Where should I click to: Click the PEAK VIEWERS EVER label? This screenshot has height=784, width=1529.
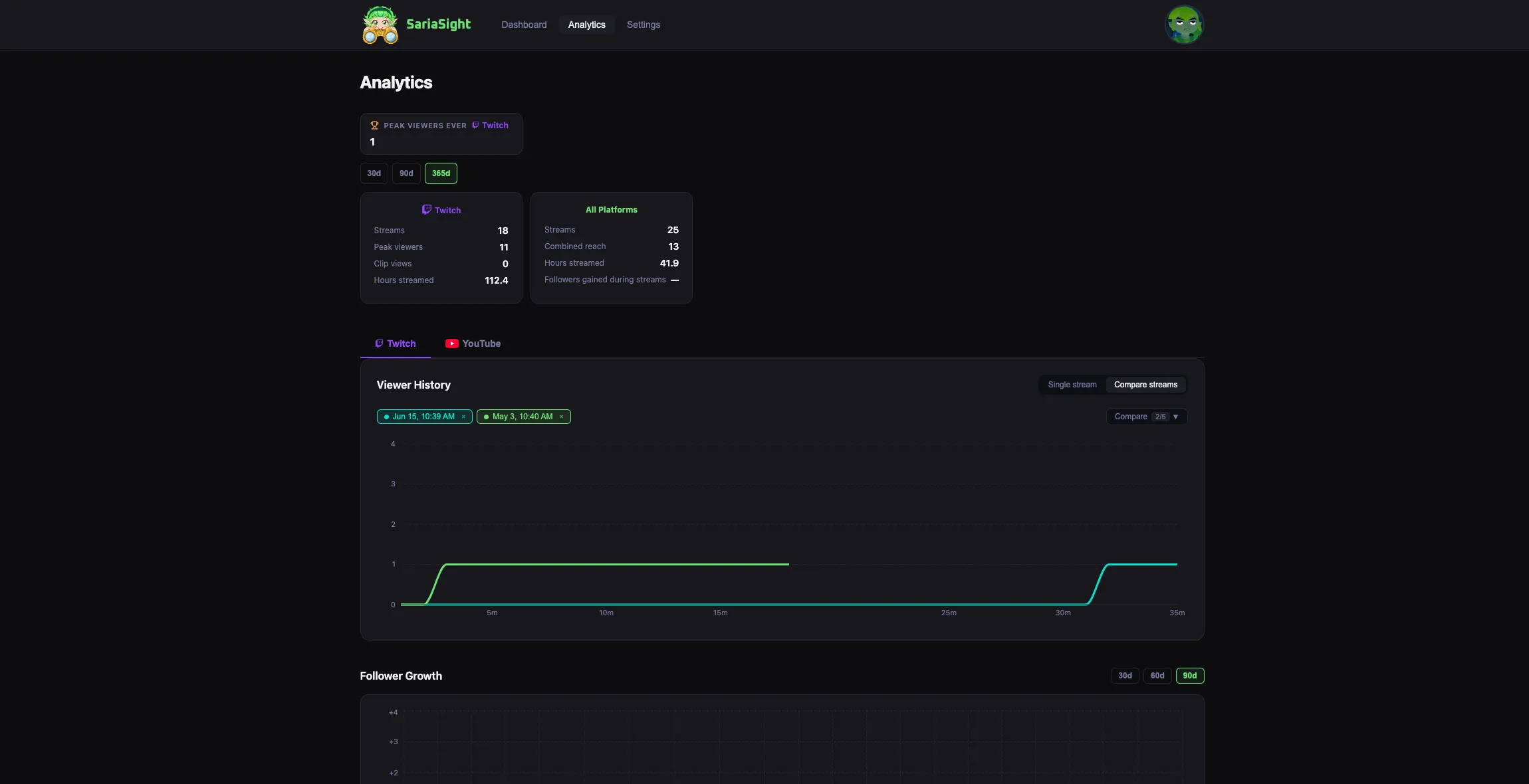pyautogui.click(x=425, y=126)
